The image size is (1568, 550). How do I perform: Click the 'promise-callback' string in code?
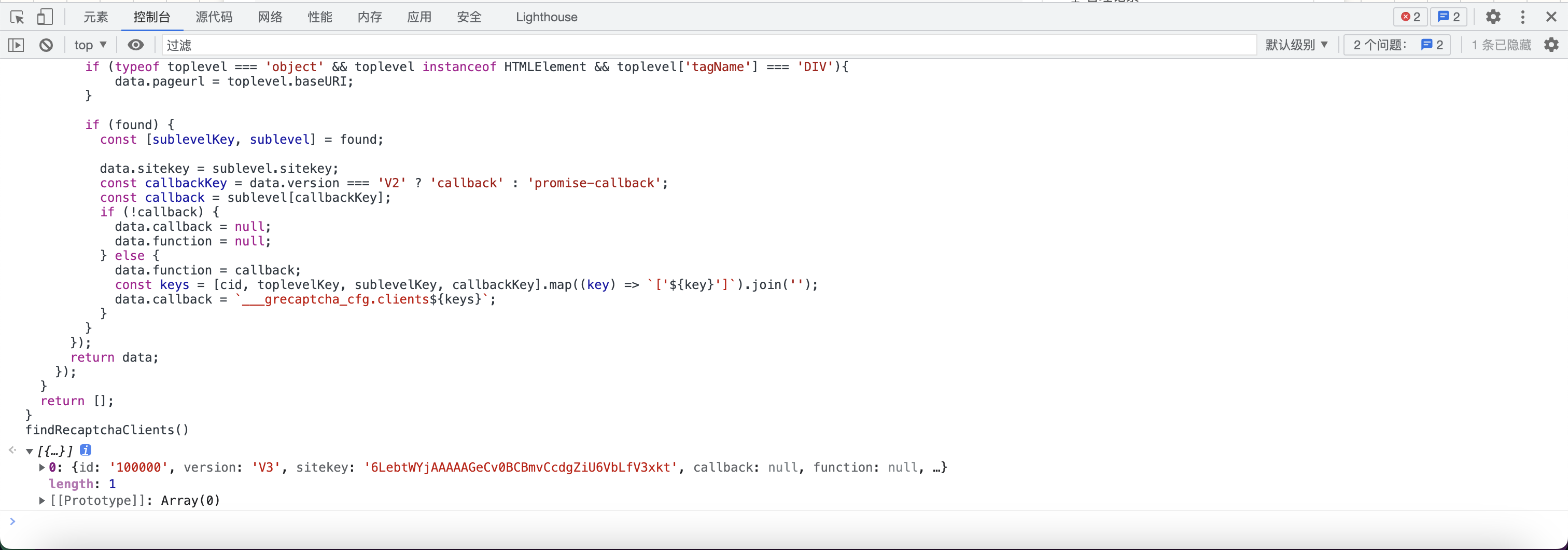[x=594, y=183]
